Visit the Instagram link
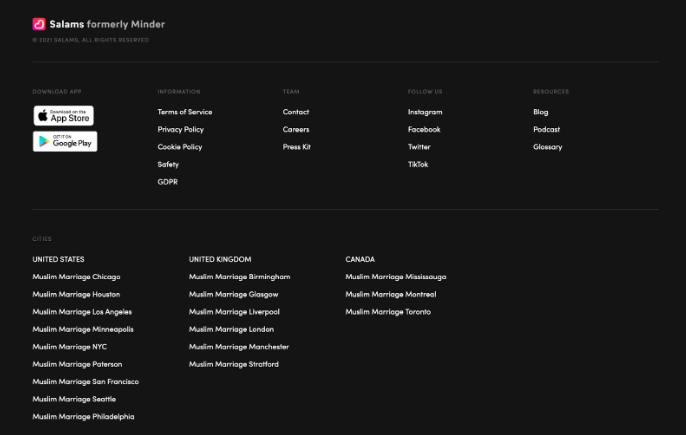686x435 pixels. pos(425,112)
